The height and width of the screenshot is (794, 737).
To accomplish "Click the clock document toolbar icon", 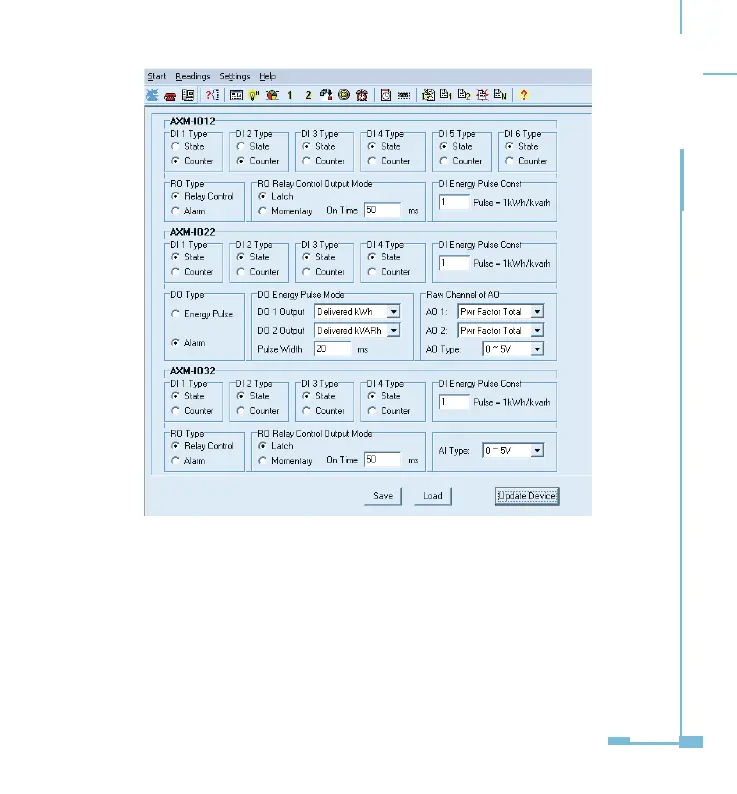I will pos(386,95).
